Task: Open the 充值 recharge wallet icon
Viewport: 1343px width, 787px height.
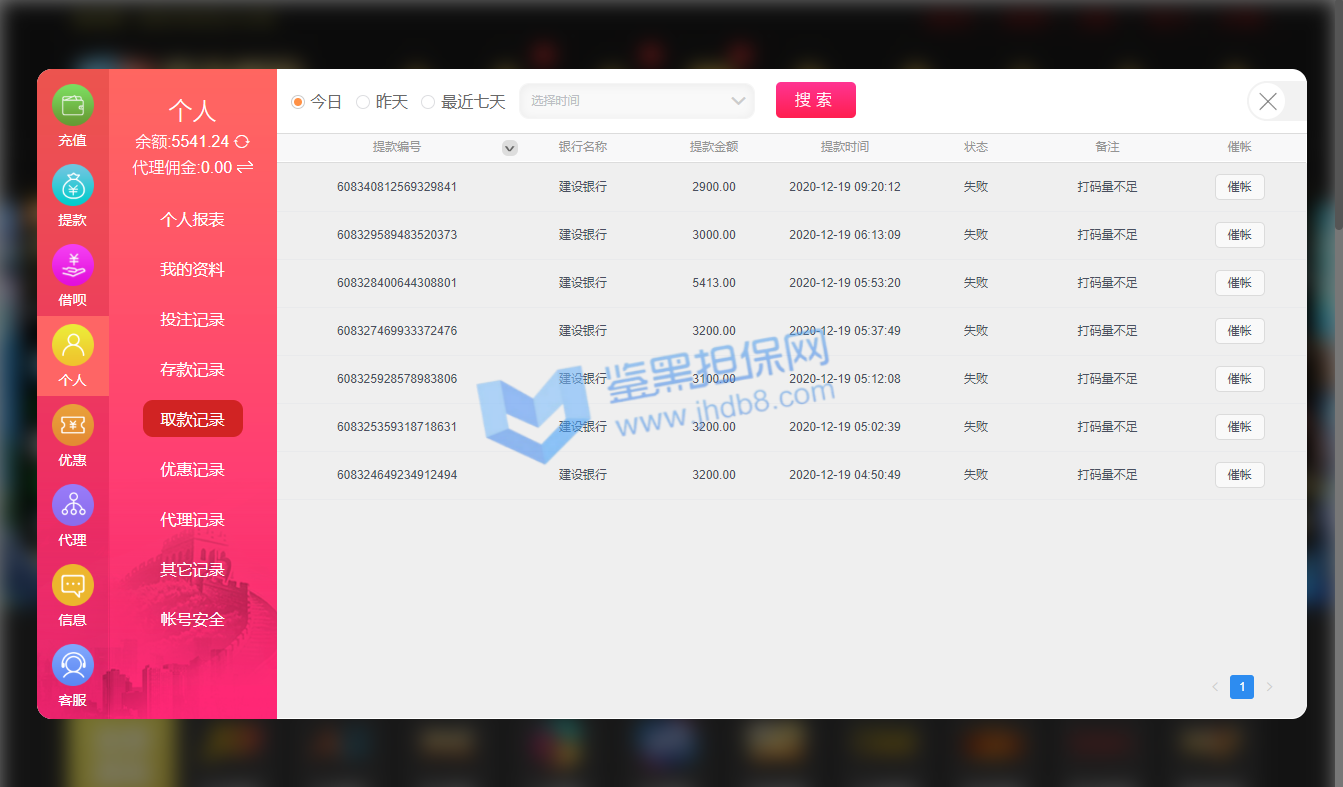Action: pos(73,105)
